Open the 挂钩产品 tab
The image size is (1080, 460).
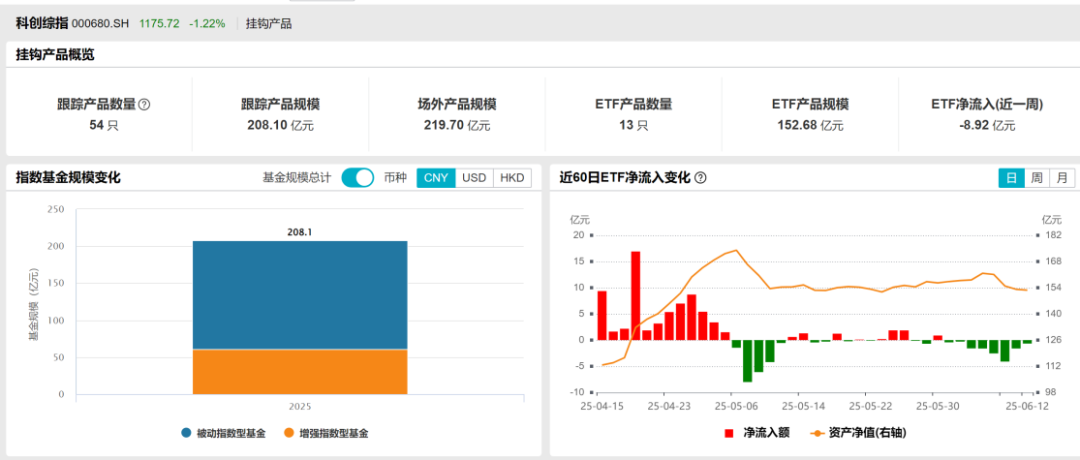coord(269,22)
